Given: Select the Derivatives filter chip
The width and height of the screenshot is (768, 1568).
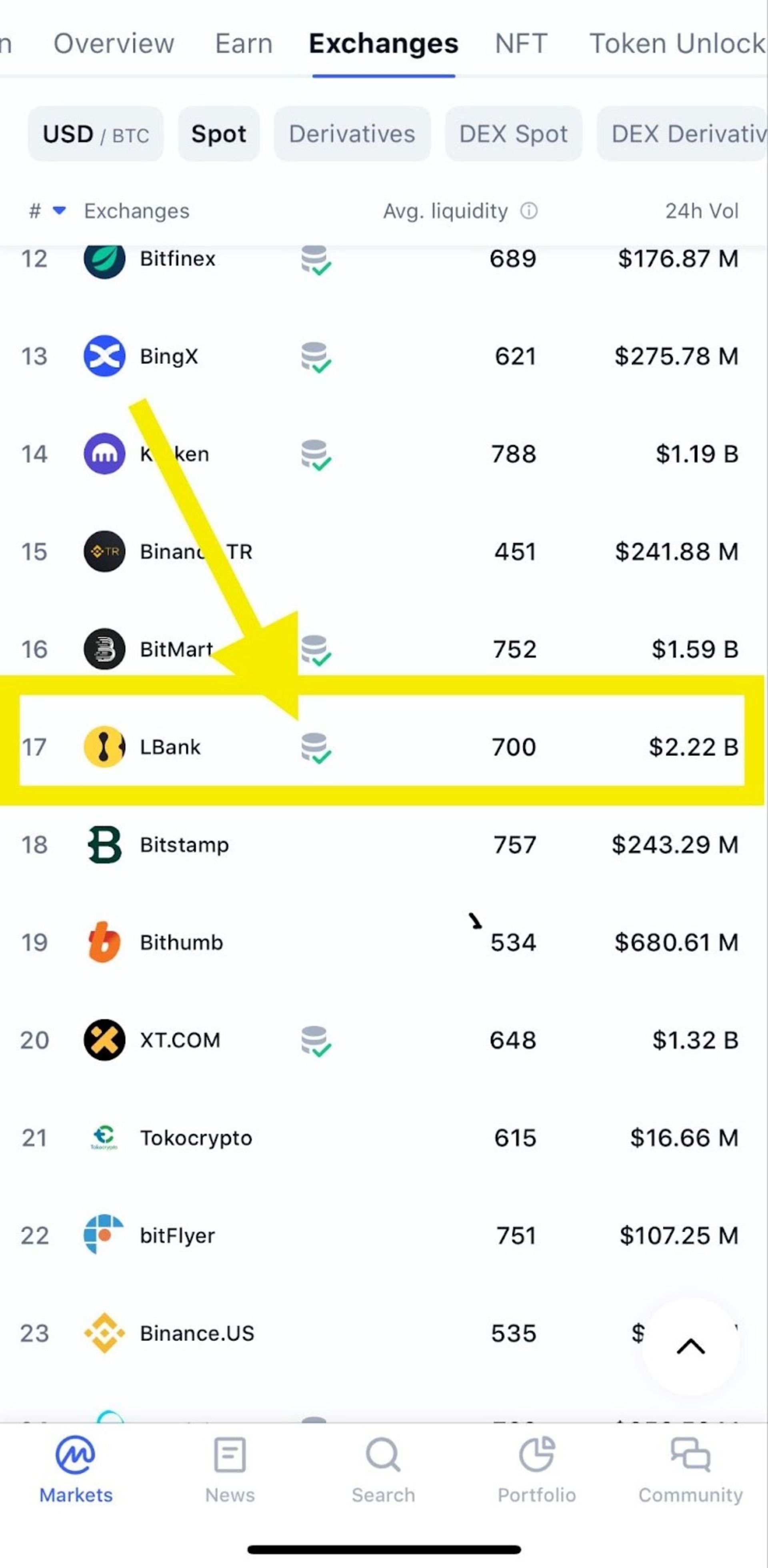Looking at the screenshot, I should 352,134.
